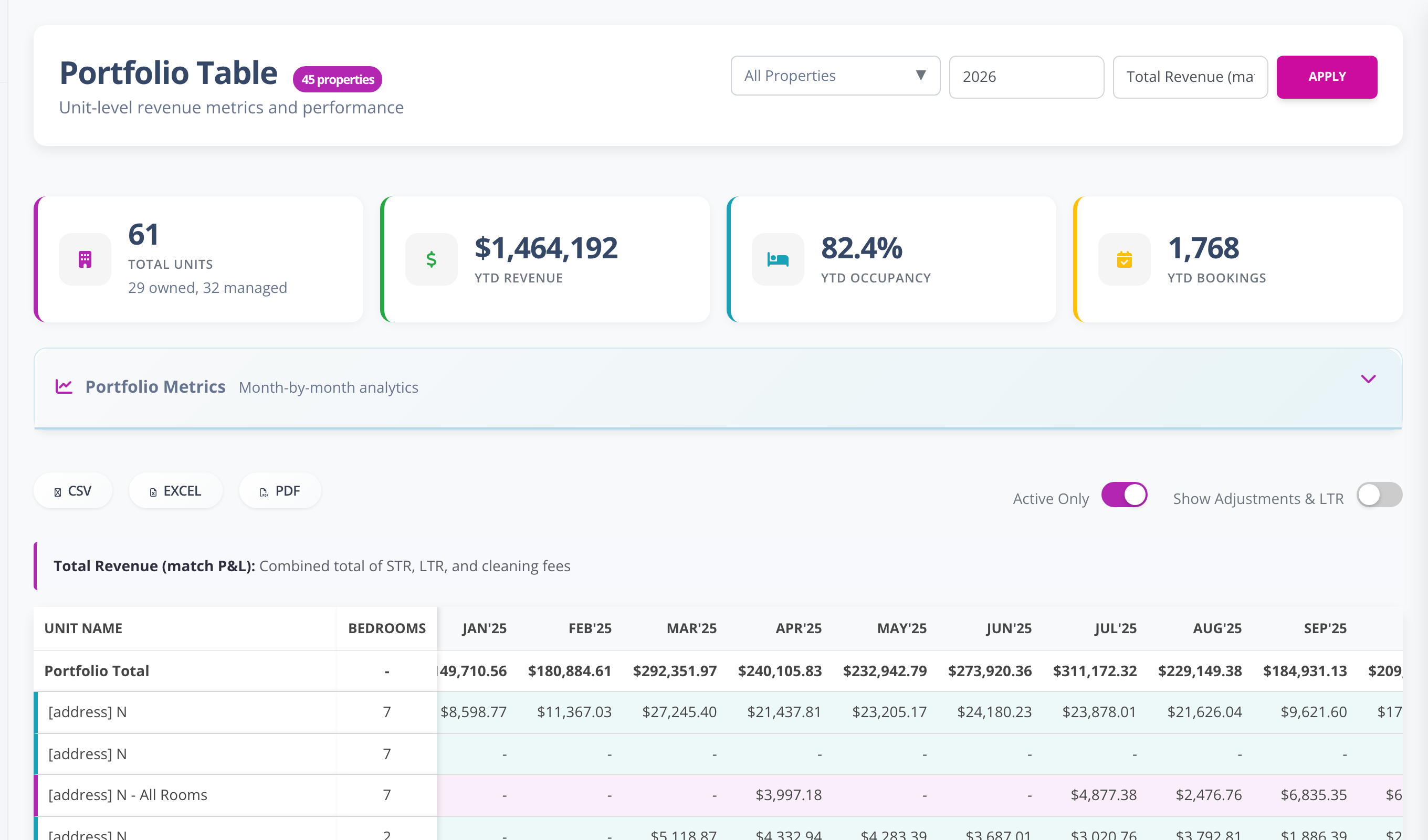
Task: Click the '29 owned, 32 managed' text
Action: click(207, 288)
